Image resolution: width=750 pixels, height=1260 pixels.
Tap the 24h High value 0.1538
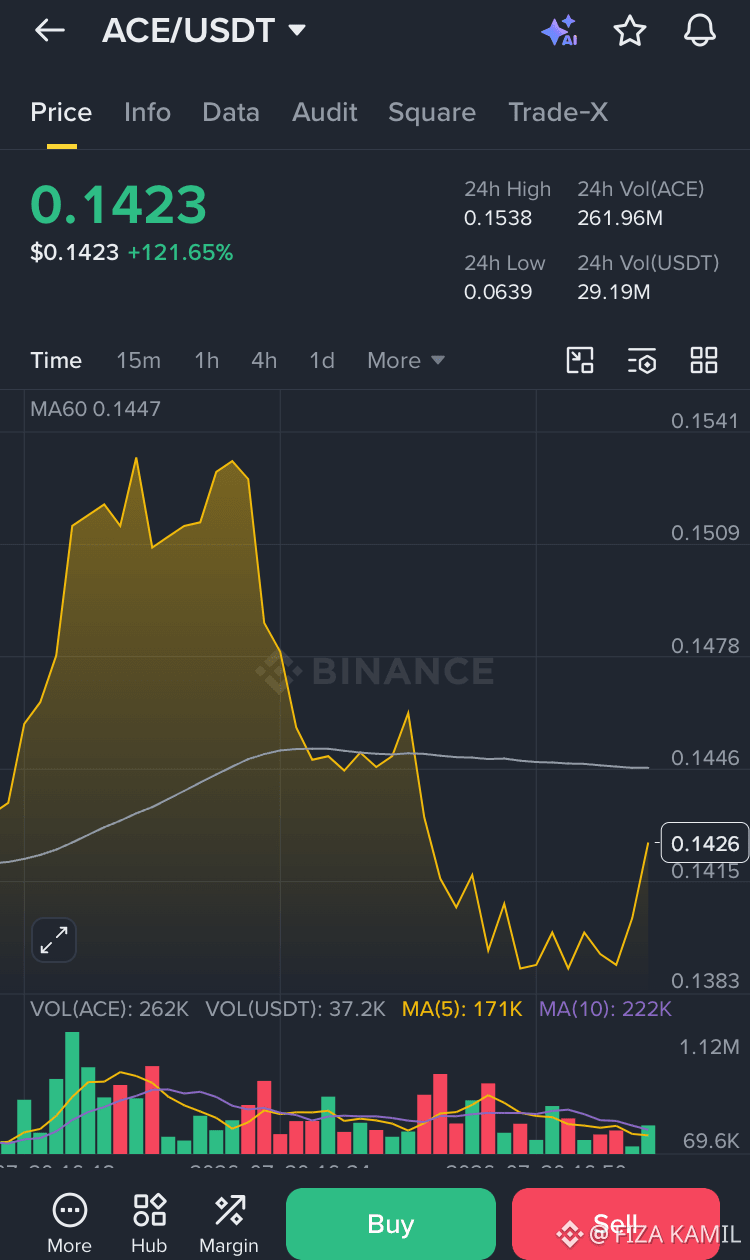point(498,218)
